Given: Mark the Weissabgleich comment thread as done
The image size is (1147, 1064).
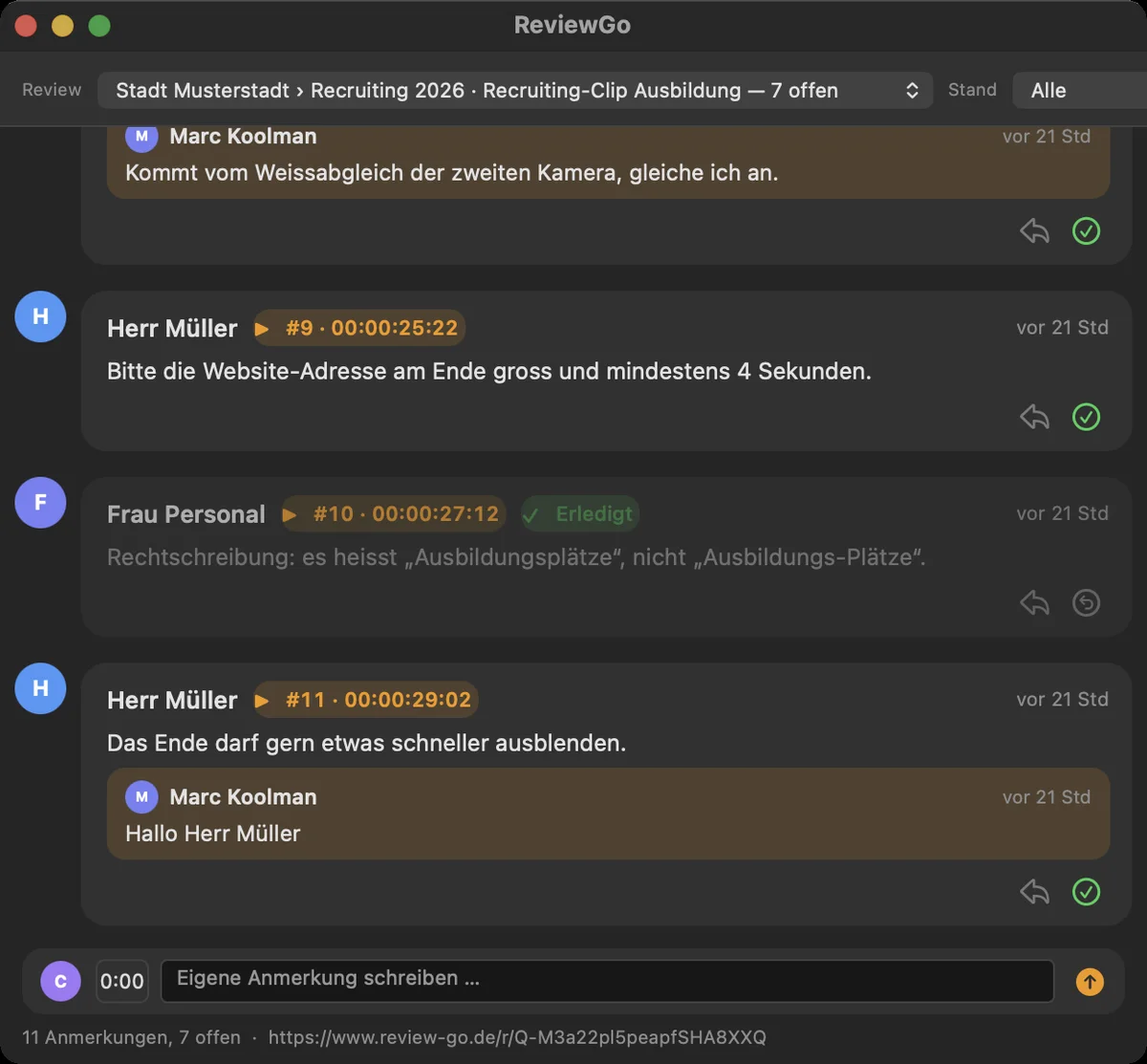Looking at the screenshot, I should pyautogui.click(x=1086, y=231).
